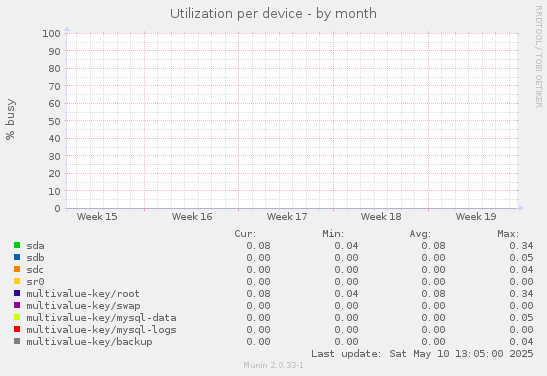This screenshot has width=547, height=376.
Task: Click the 'Last update' timestamp text
Action: (x=422, y=354)
